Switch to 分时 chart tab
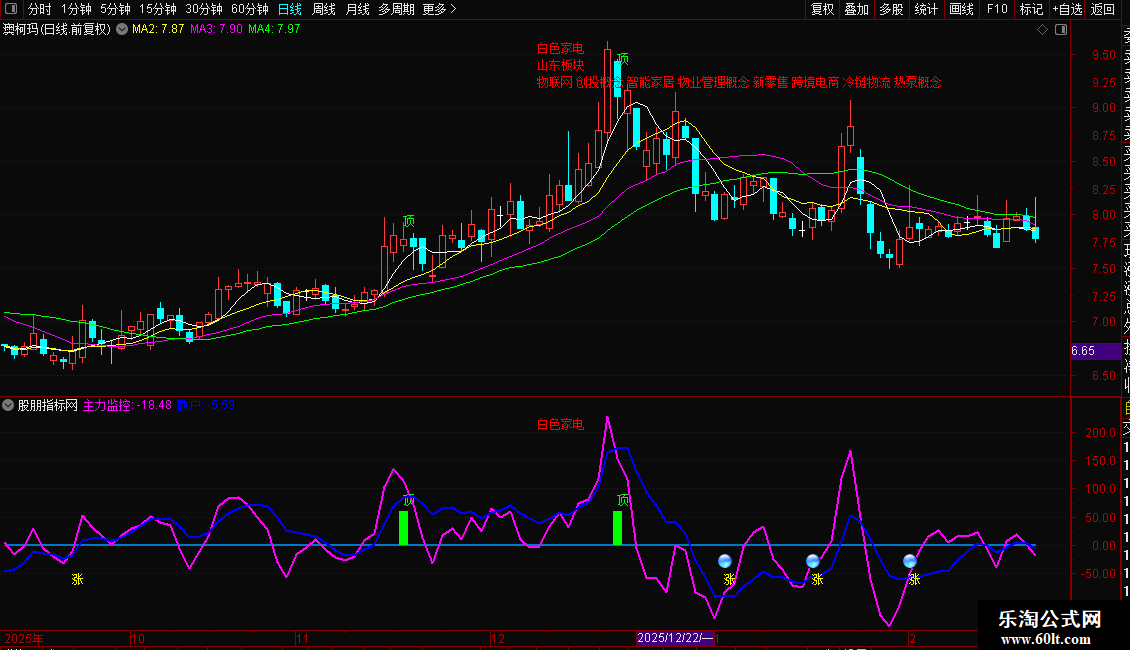1130x650 pixels. click(40, 9)
